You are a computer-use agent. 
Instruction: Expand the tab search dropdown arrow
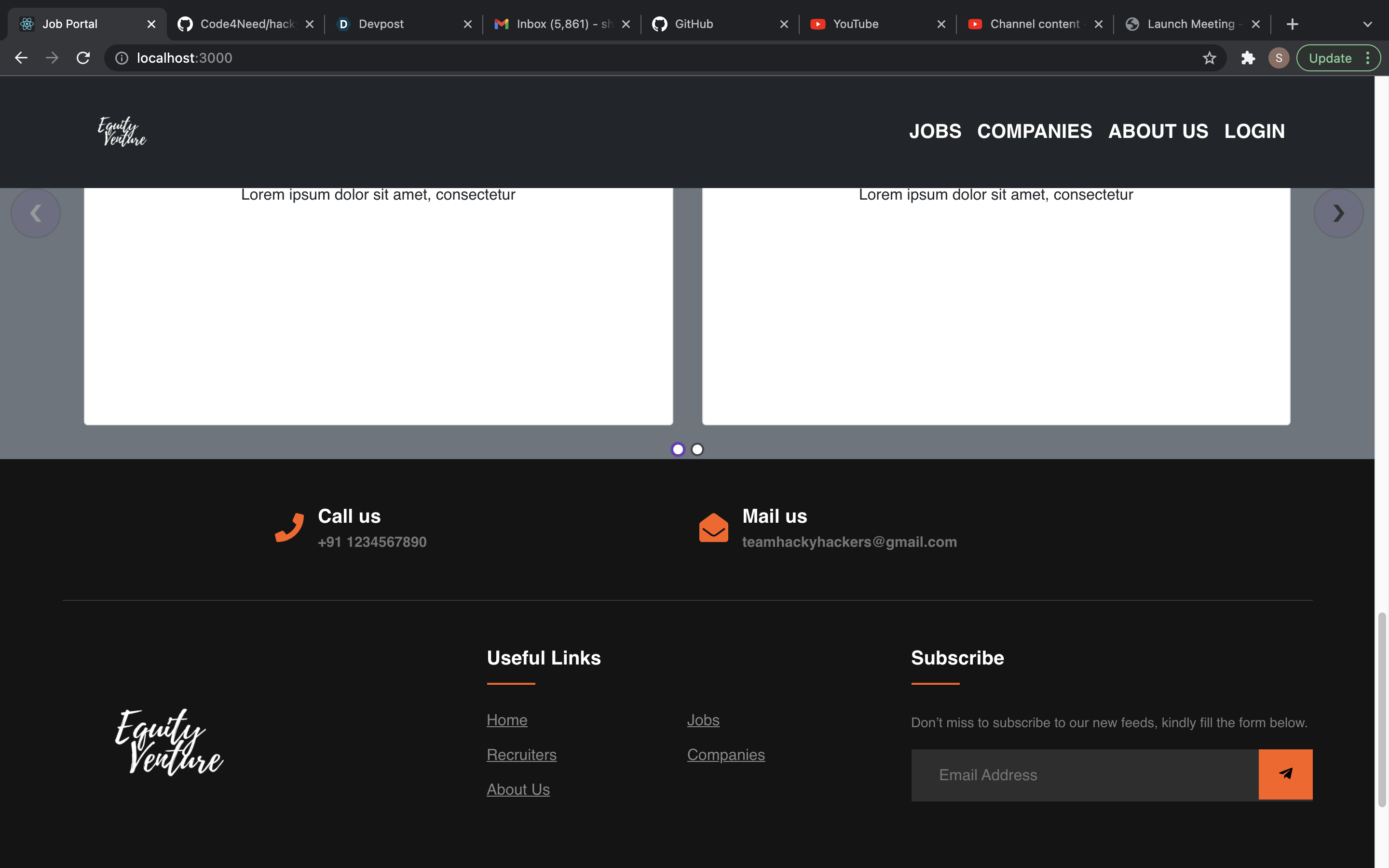pyautogui.click(x=1367, y=24)
